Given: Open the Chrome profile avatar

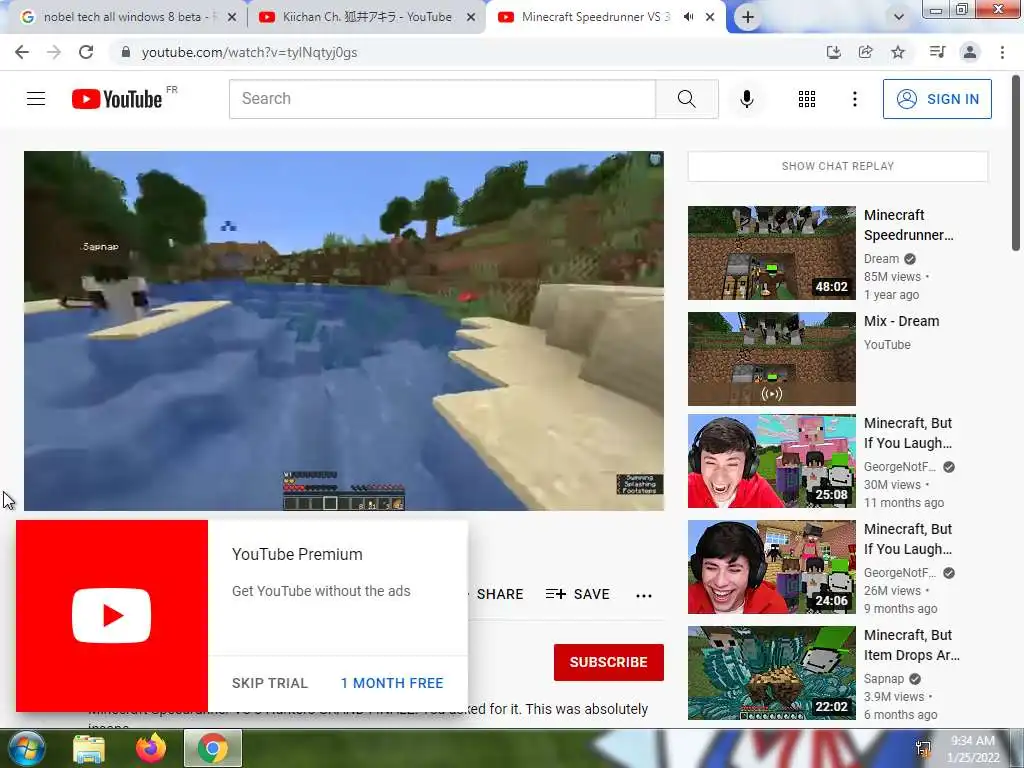Looking at the screenshot, I should click(x=970, y=52).
